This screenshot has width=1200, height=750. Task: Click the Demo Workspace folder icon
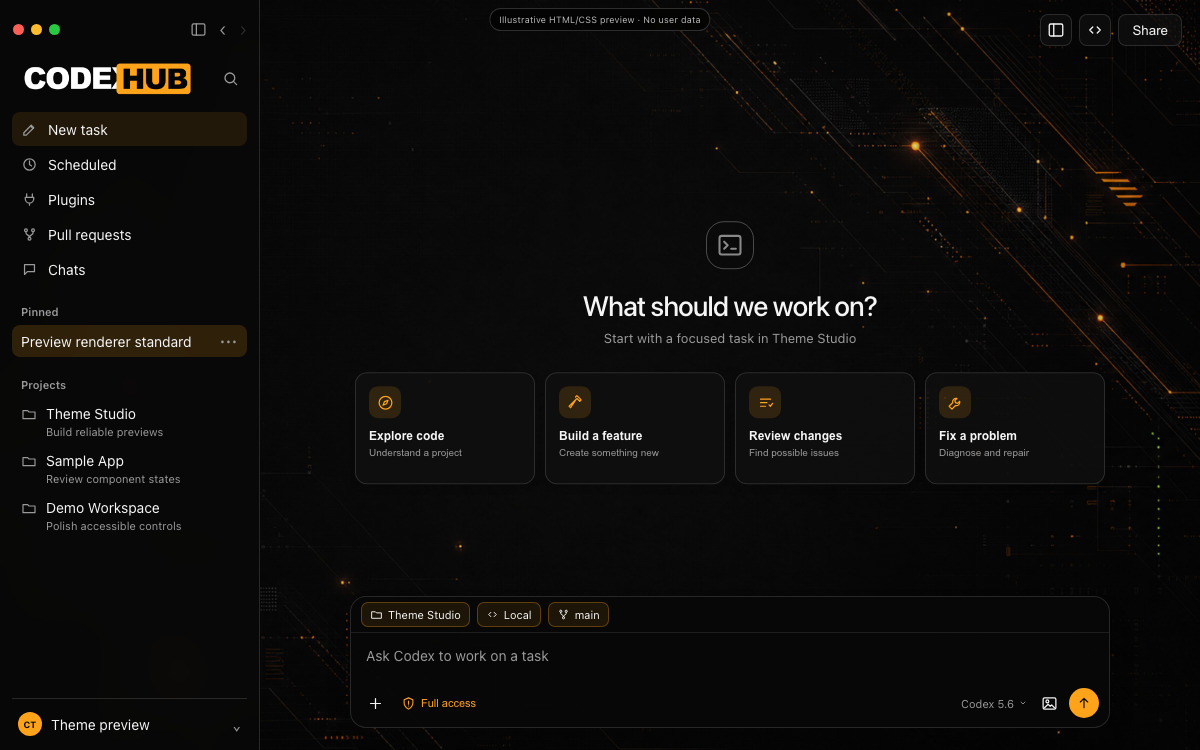29,508
